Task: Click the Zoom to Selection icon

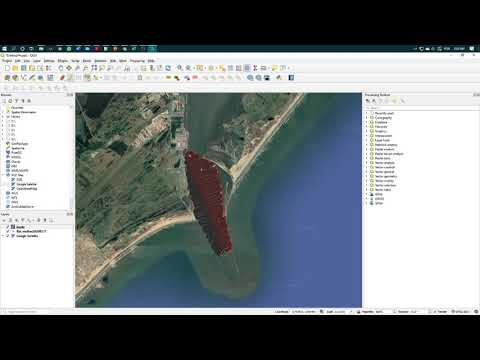Action: tap(102, 68)
